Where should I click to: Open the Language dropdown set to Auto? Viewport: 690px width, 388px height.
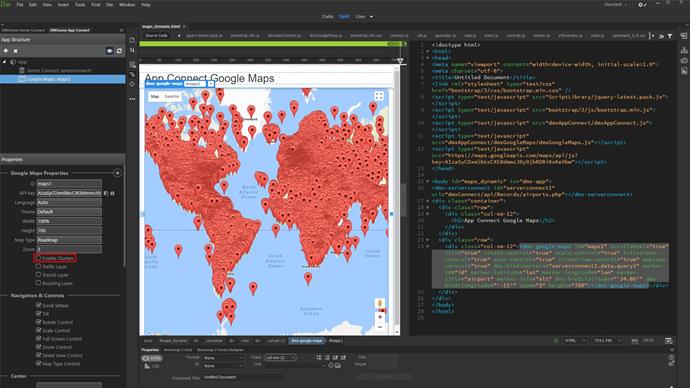click(x=69, y=202)
